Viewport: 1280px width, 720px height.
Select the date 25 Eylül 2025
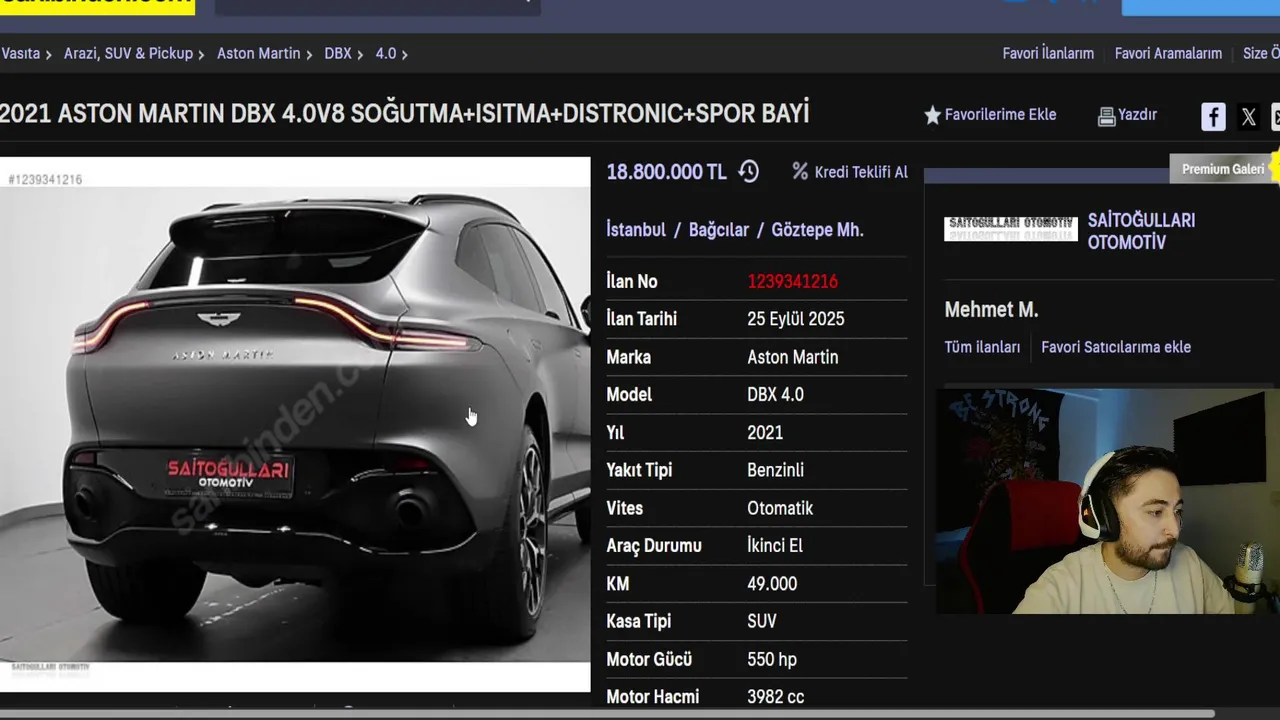(x=796, y=319)
